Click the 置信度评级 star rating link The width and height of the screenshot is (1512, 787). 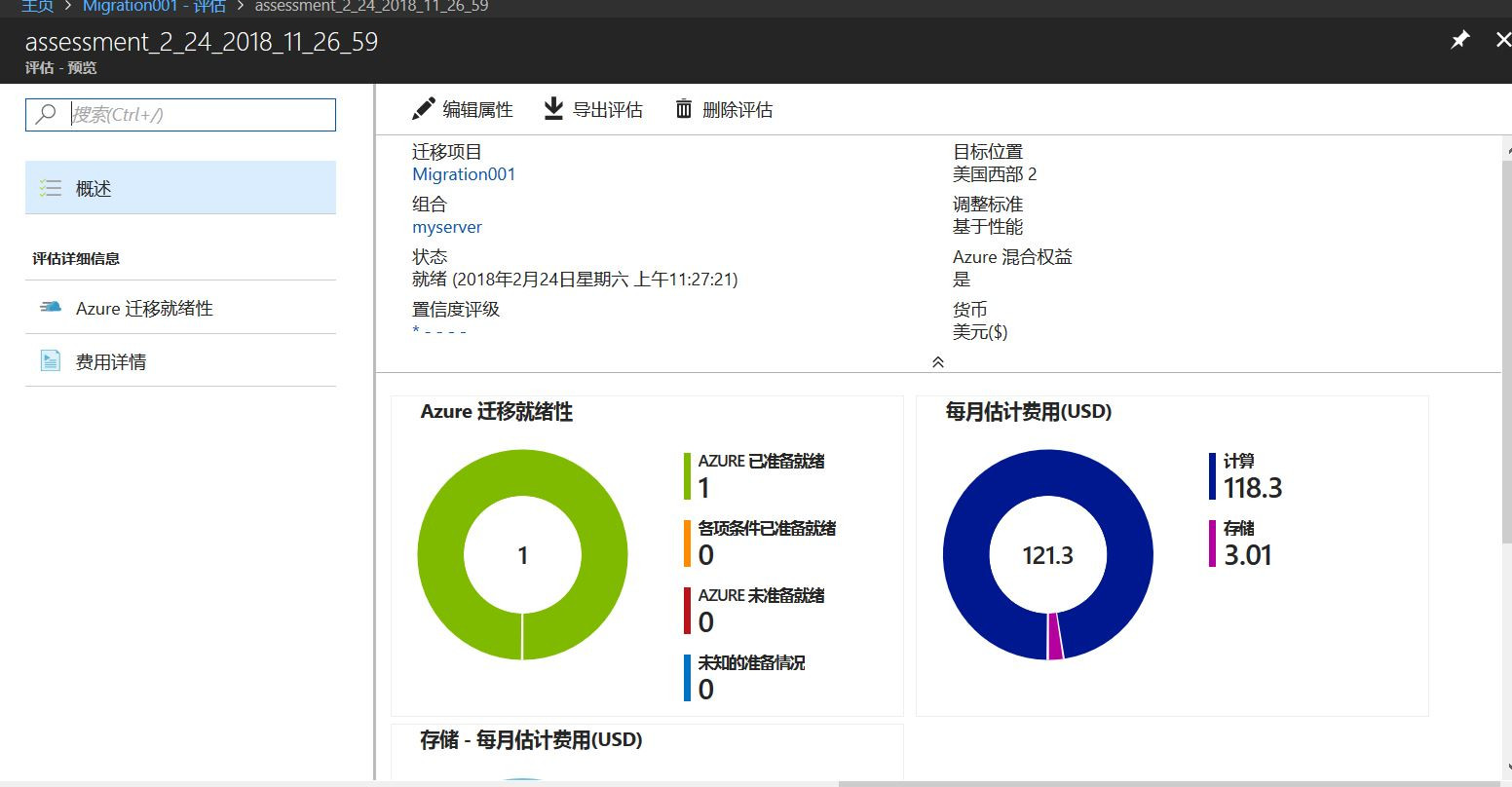coord(439,331)
